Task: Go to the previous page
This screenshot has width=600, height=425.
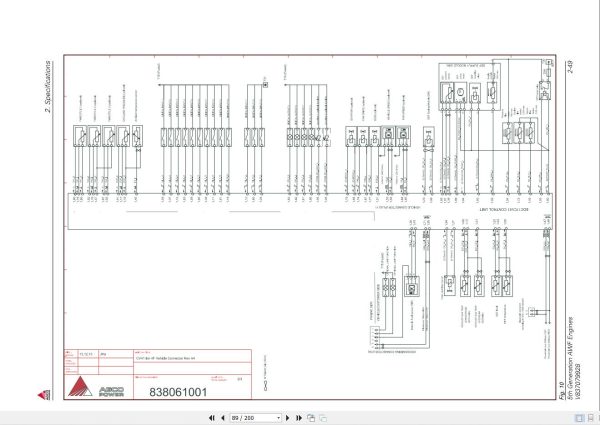Action: (x=223, y=418)
